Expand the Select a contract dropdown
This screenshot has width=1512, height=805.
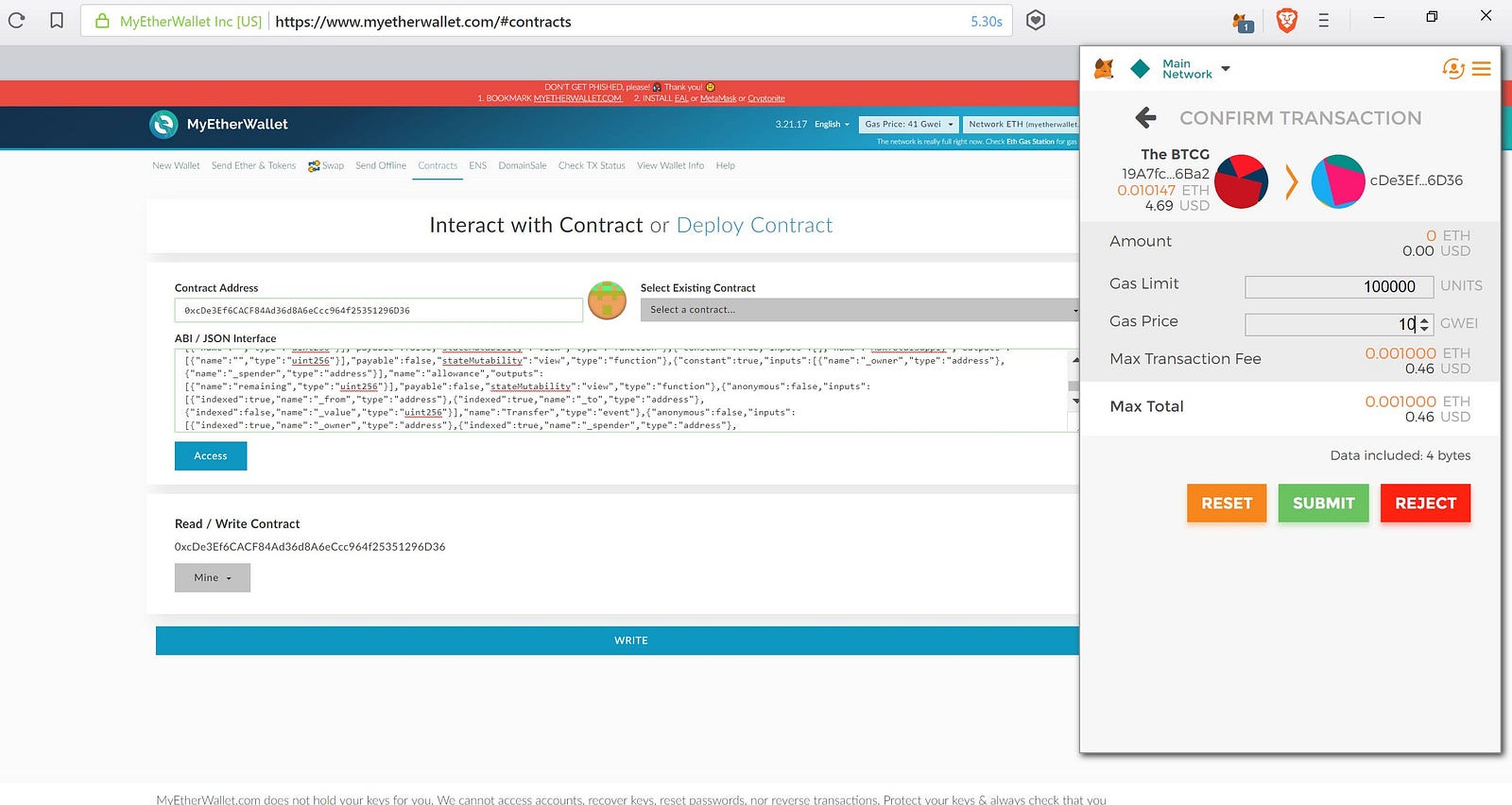(860, 310)
